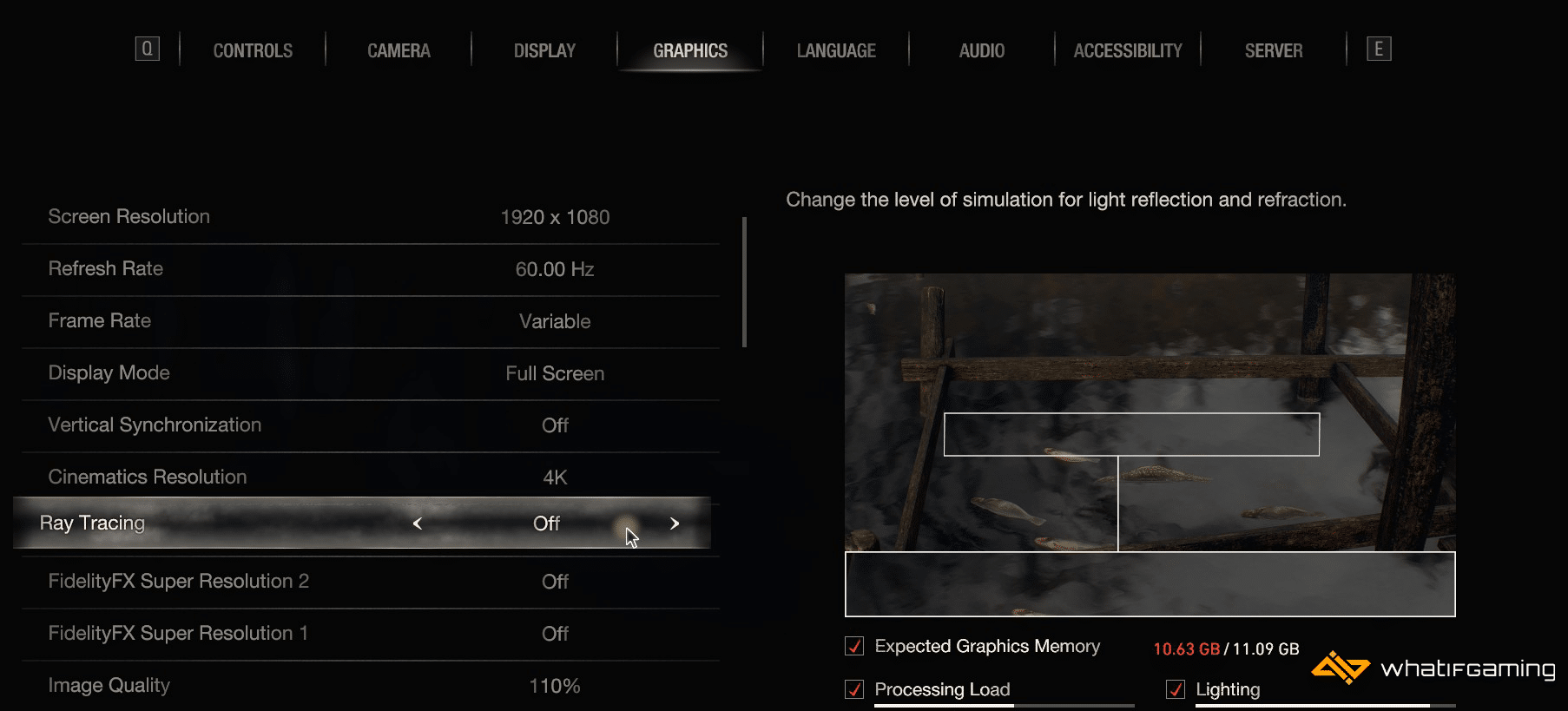Open the Accessibility tab
The height and width of the screenshot is (711, 1568).
[x=1128, y=51]
